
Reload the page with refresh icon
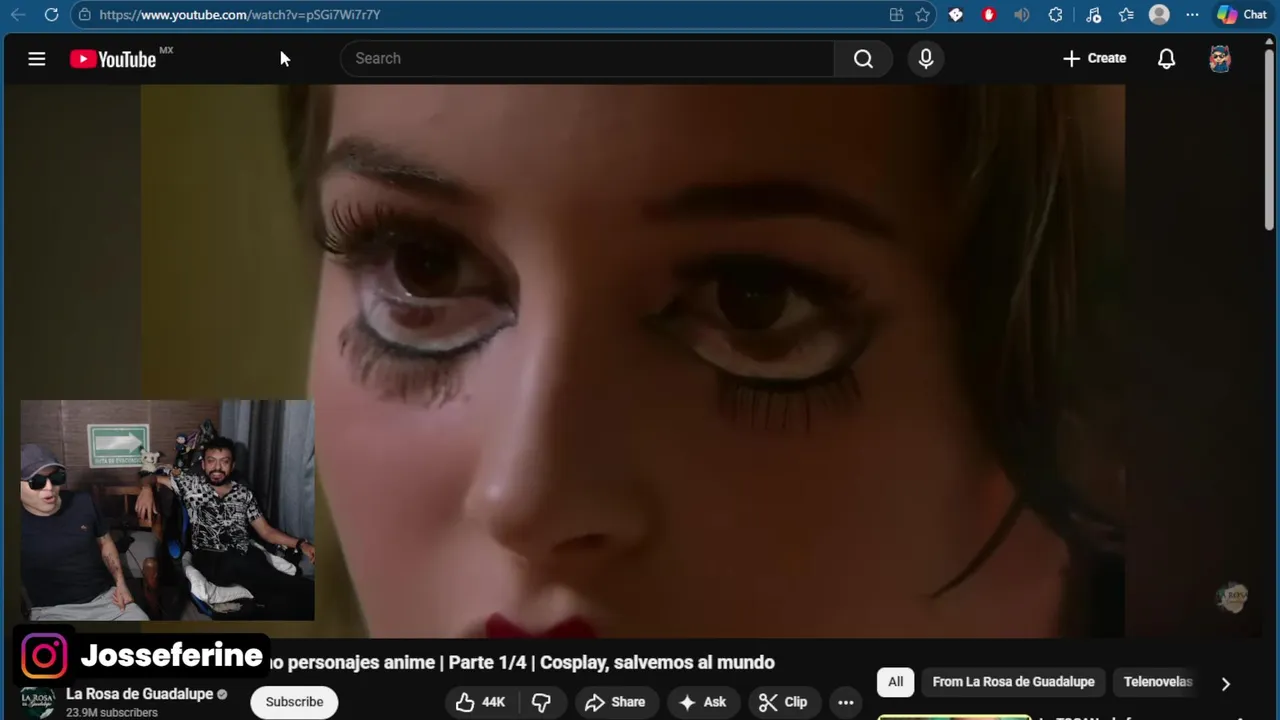tap(52, 15)
